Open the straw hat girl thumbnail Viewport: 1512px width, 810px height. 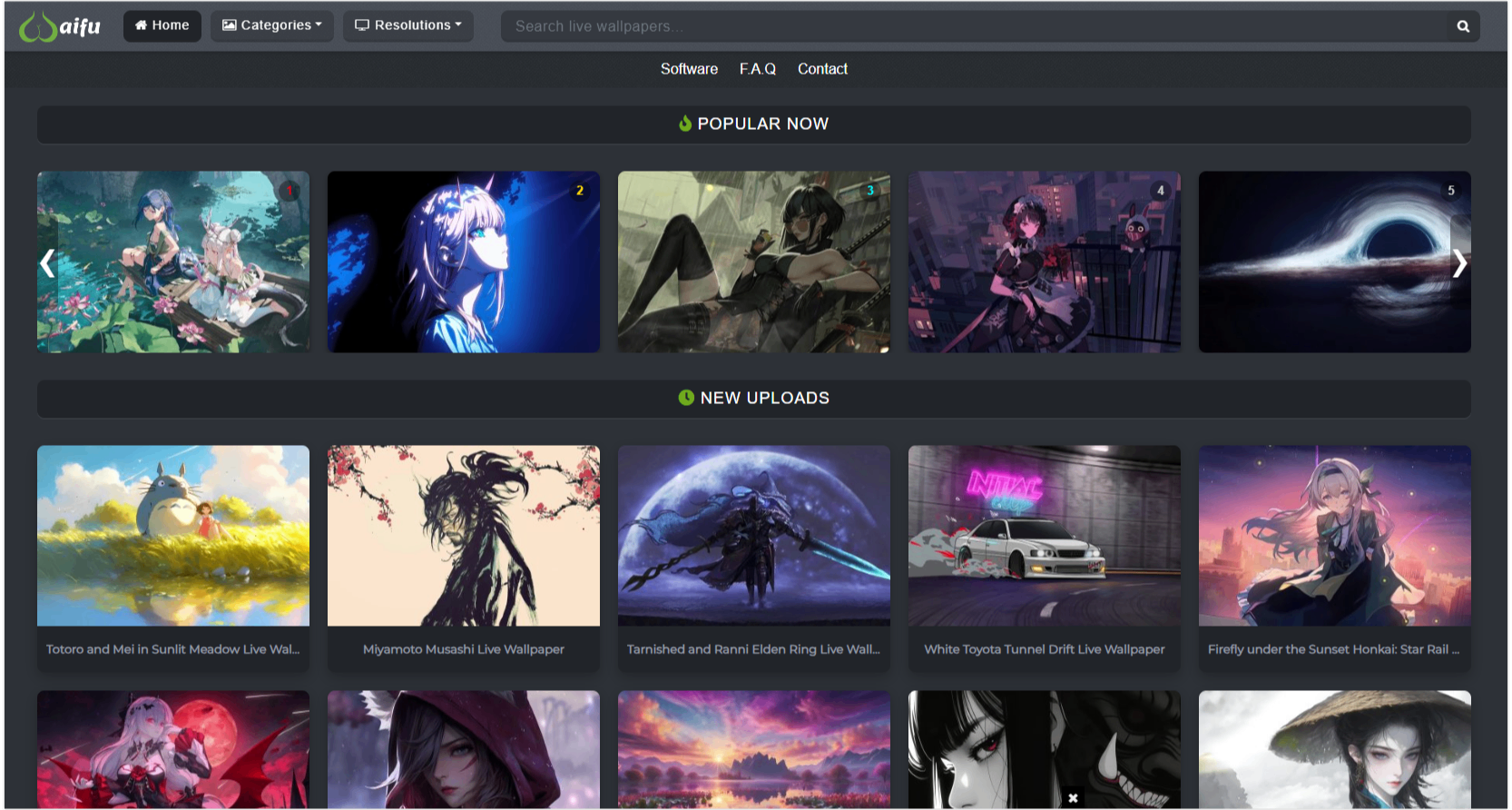1335,749
